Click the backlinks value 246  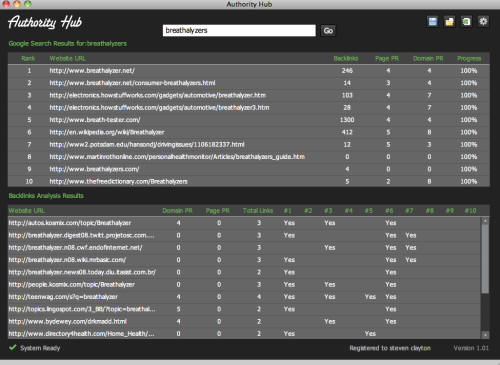click(x=347, y=71)
